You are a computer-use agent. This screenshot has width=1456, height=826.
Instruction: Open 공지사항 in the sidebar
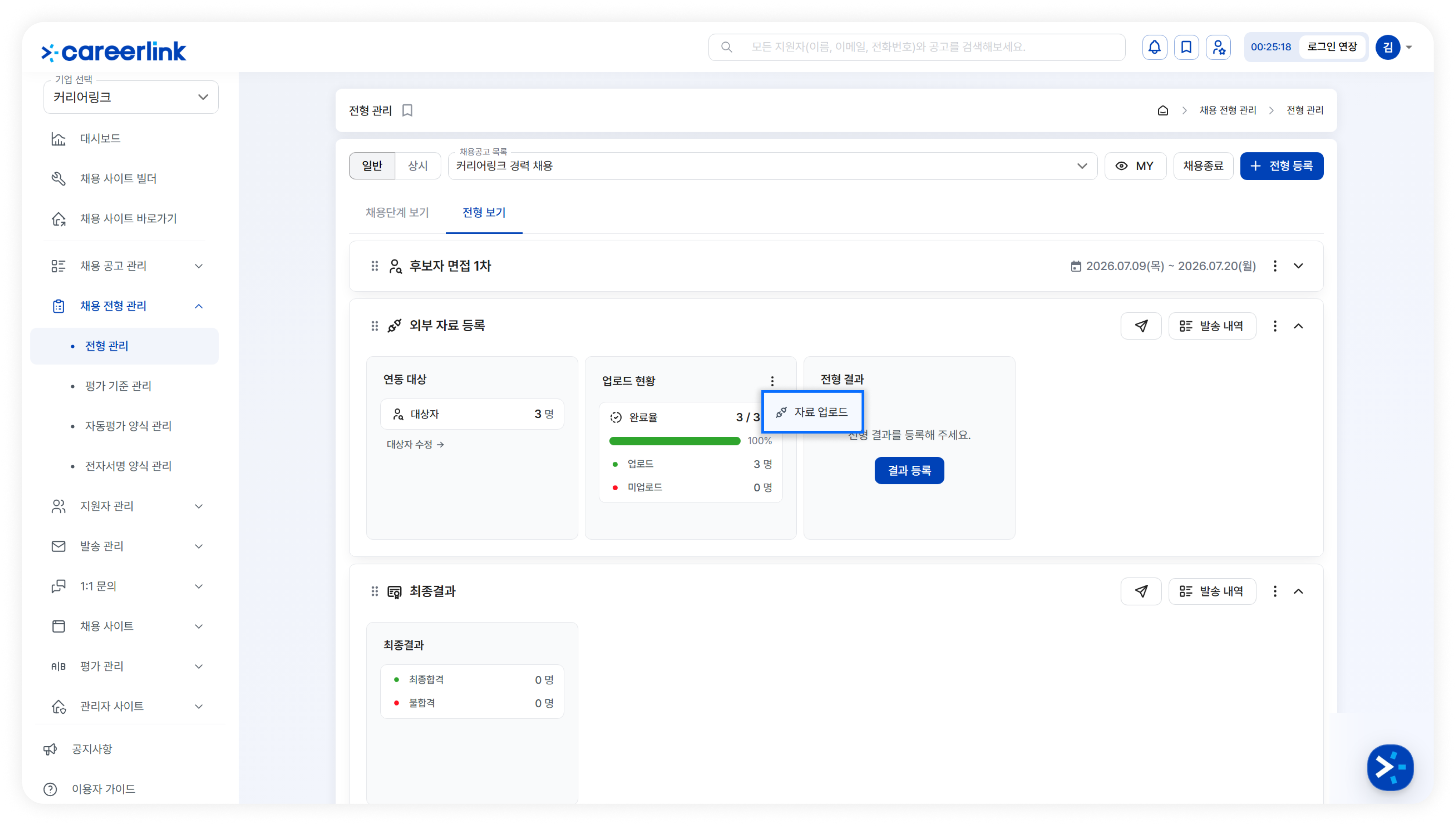click(92, 749)
